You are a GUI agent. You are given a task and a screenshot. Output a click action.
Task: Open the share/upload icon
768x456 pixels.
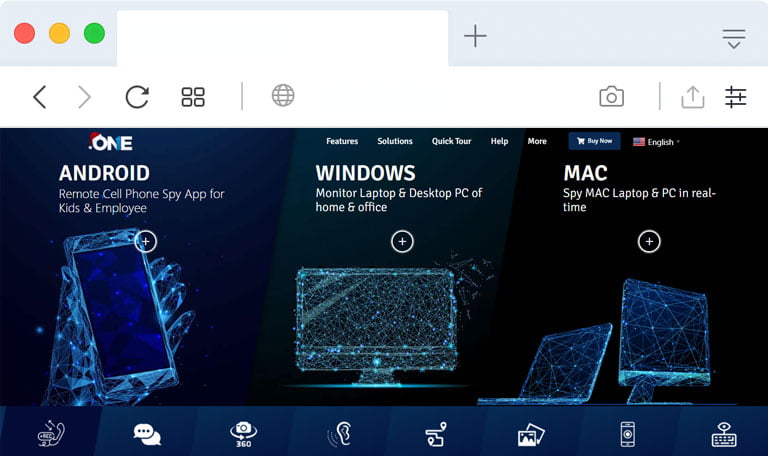click(693, 96)
